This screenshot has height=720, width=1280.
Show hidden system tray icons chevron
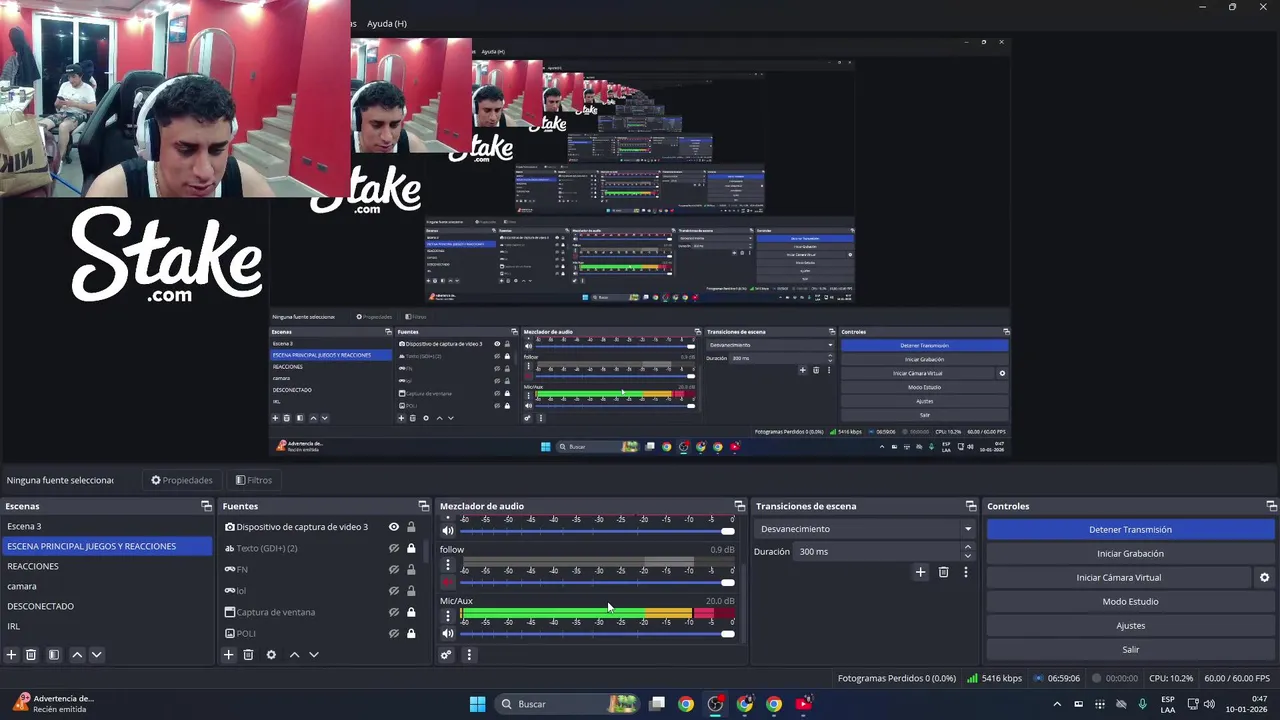1057,704
